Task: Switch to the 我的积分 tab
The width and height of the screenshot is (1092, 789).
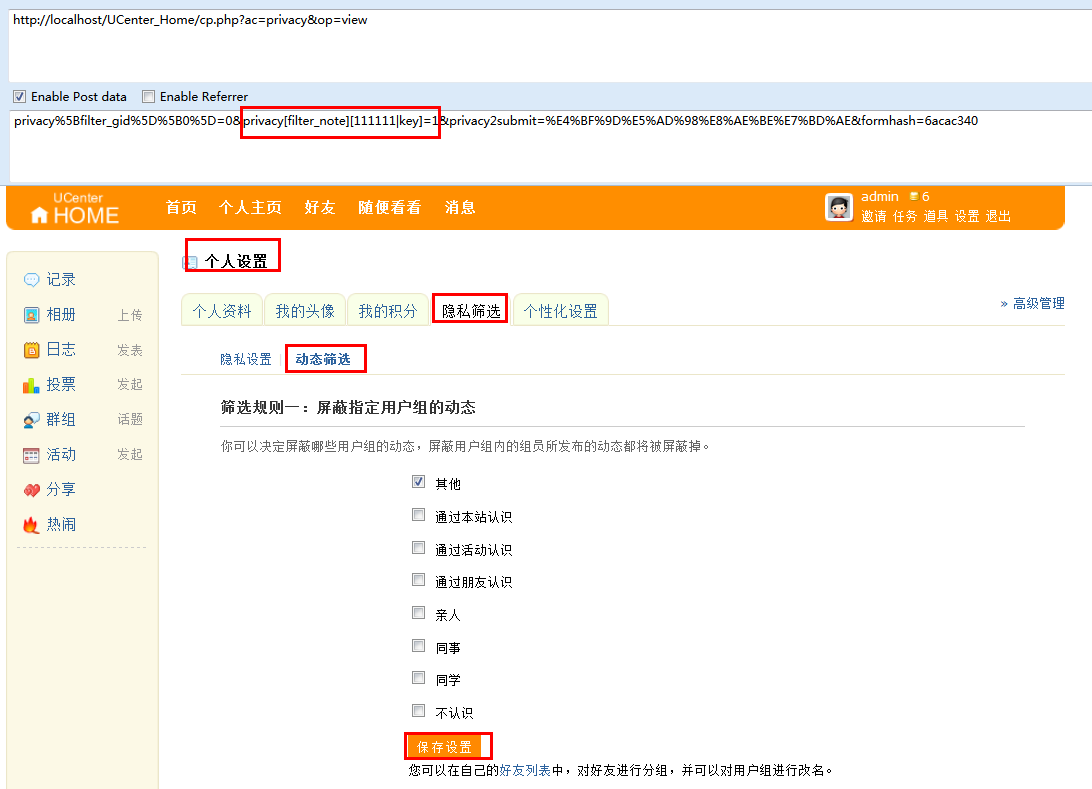Action: (388, 311)
